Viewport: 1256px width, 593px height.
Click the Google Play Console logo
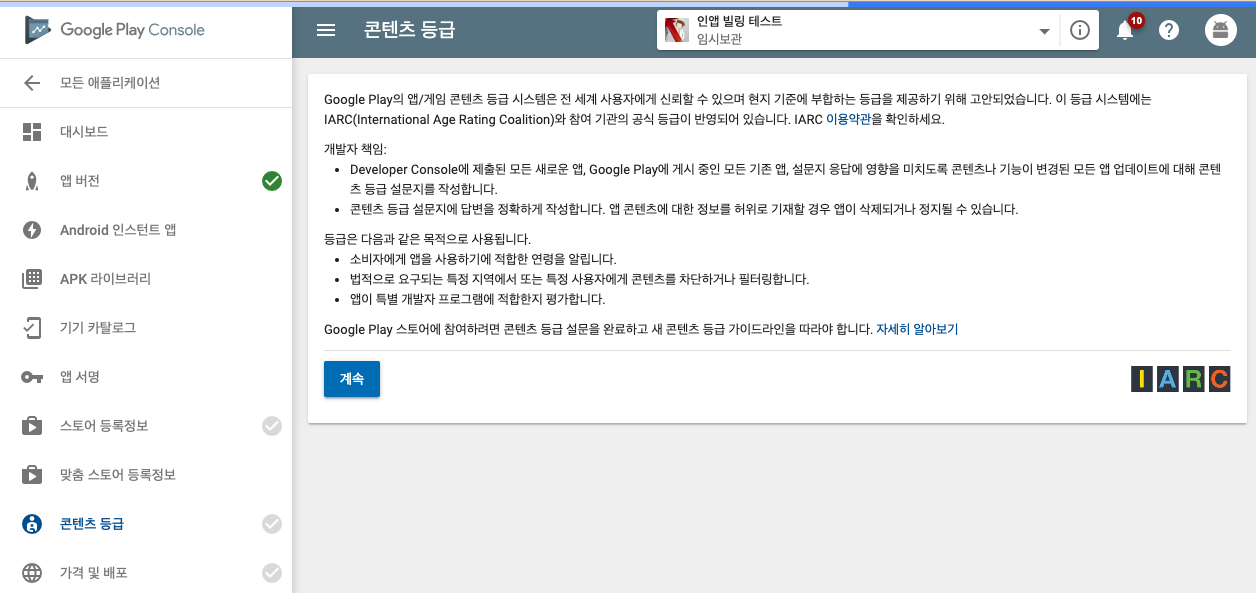[115, 30]
